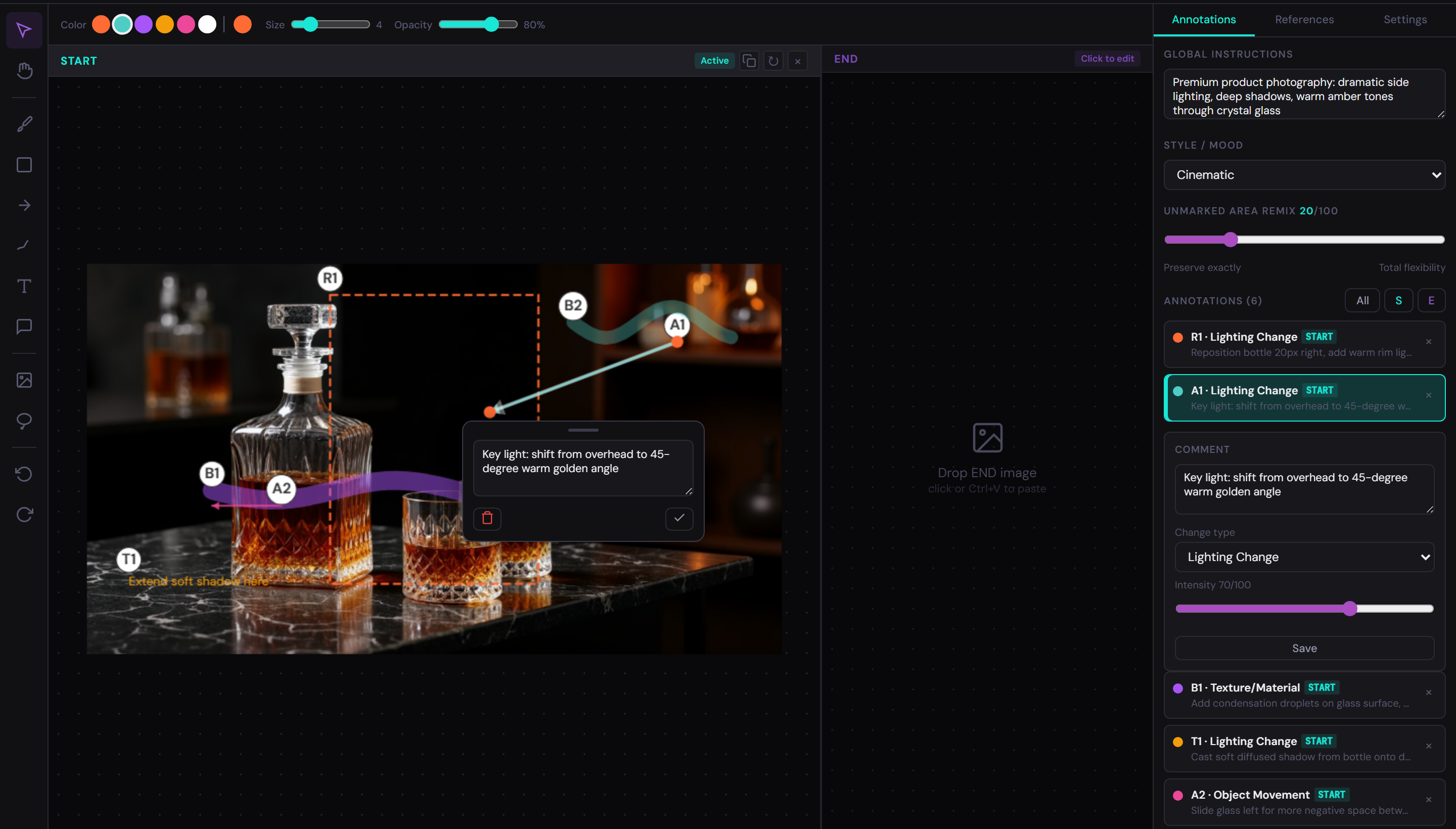Select the Arrow annotation tool
1456x829 pixels.
(24, 205)
